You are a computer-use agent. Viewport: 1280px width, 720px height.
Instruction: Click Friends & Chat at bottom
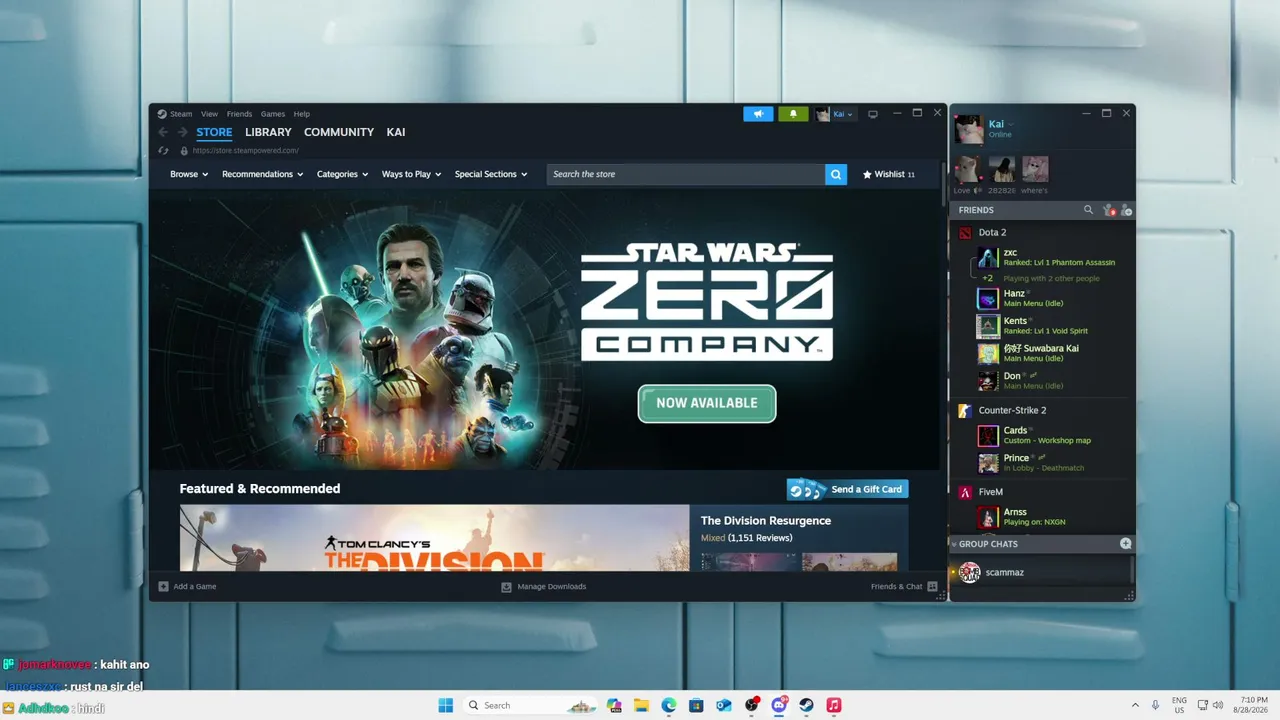[904, 586]
